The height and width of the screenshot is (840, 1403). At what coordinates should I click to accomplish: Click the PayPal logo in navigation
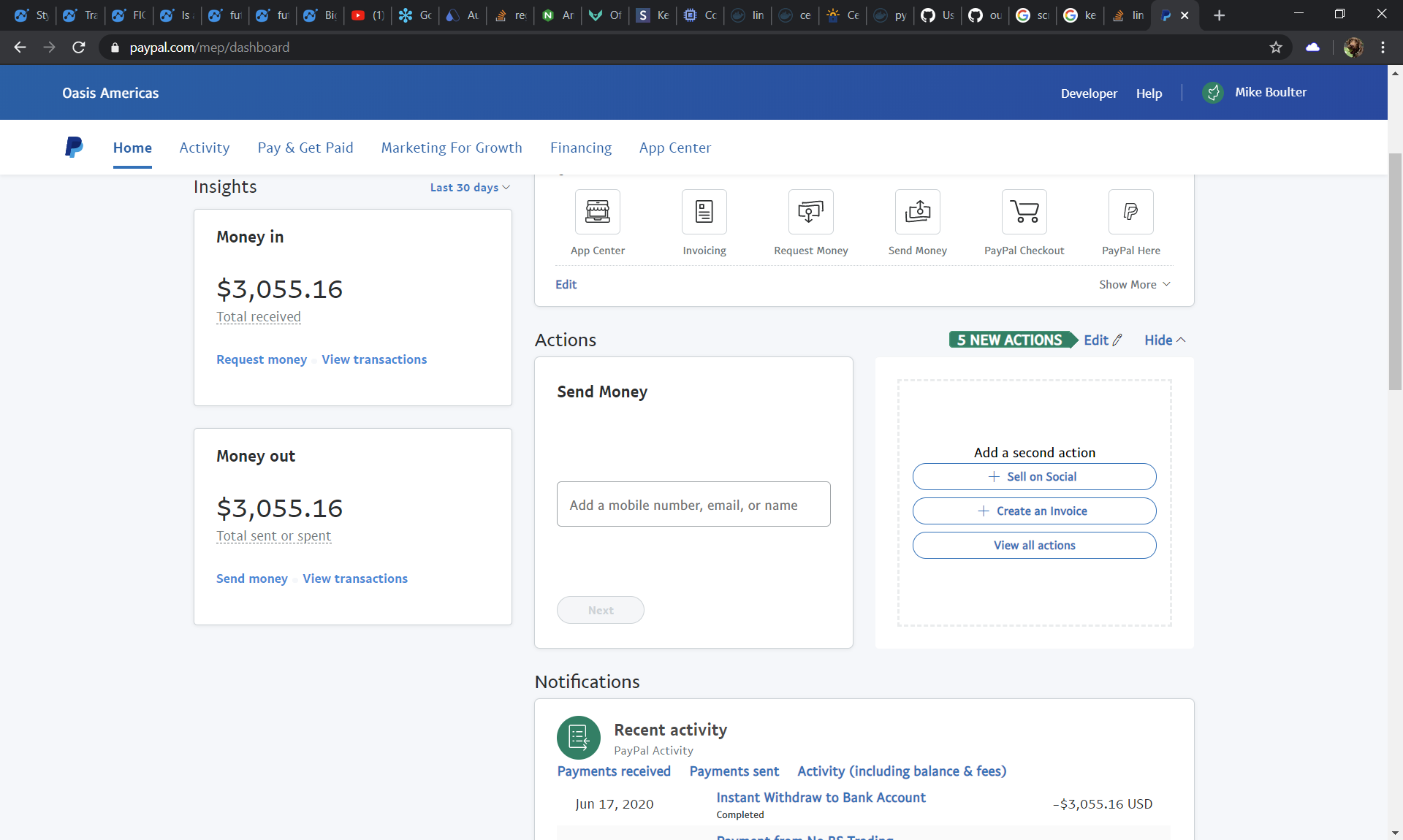click(x=74, y=148)
